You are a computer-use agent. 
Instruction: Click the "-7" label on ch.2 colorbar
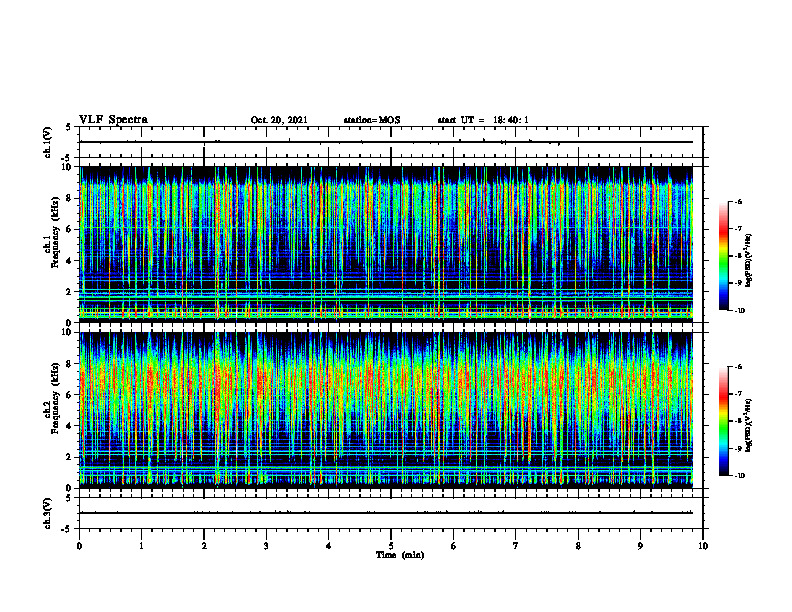(738, 394)
